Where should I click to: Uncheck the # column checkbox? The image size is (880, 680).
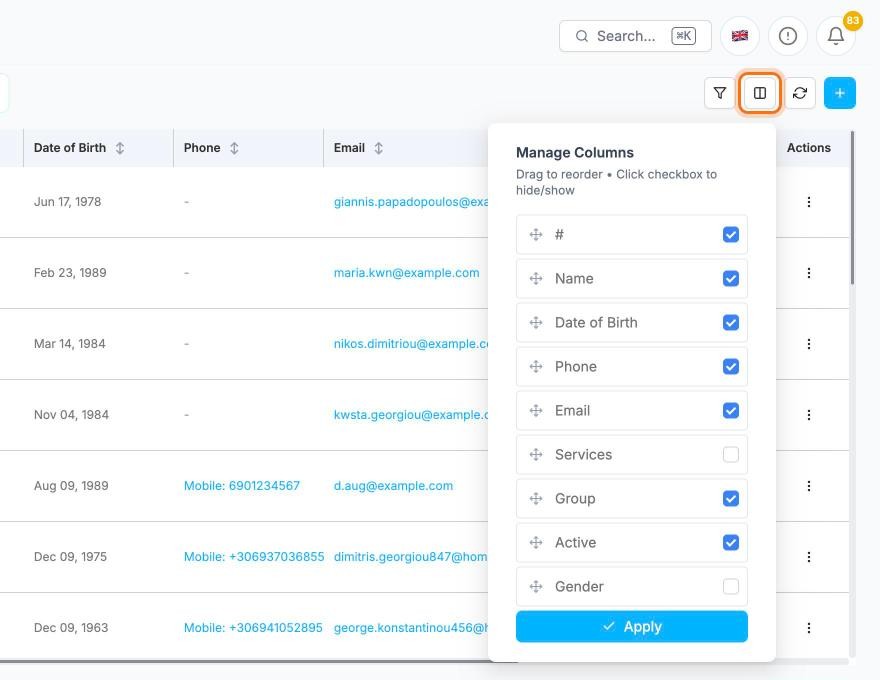tap(731, 235)
